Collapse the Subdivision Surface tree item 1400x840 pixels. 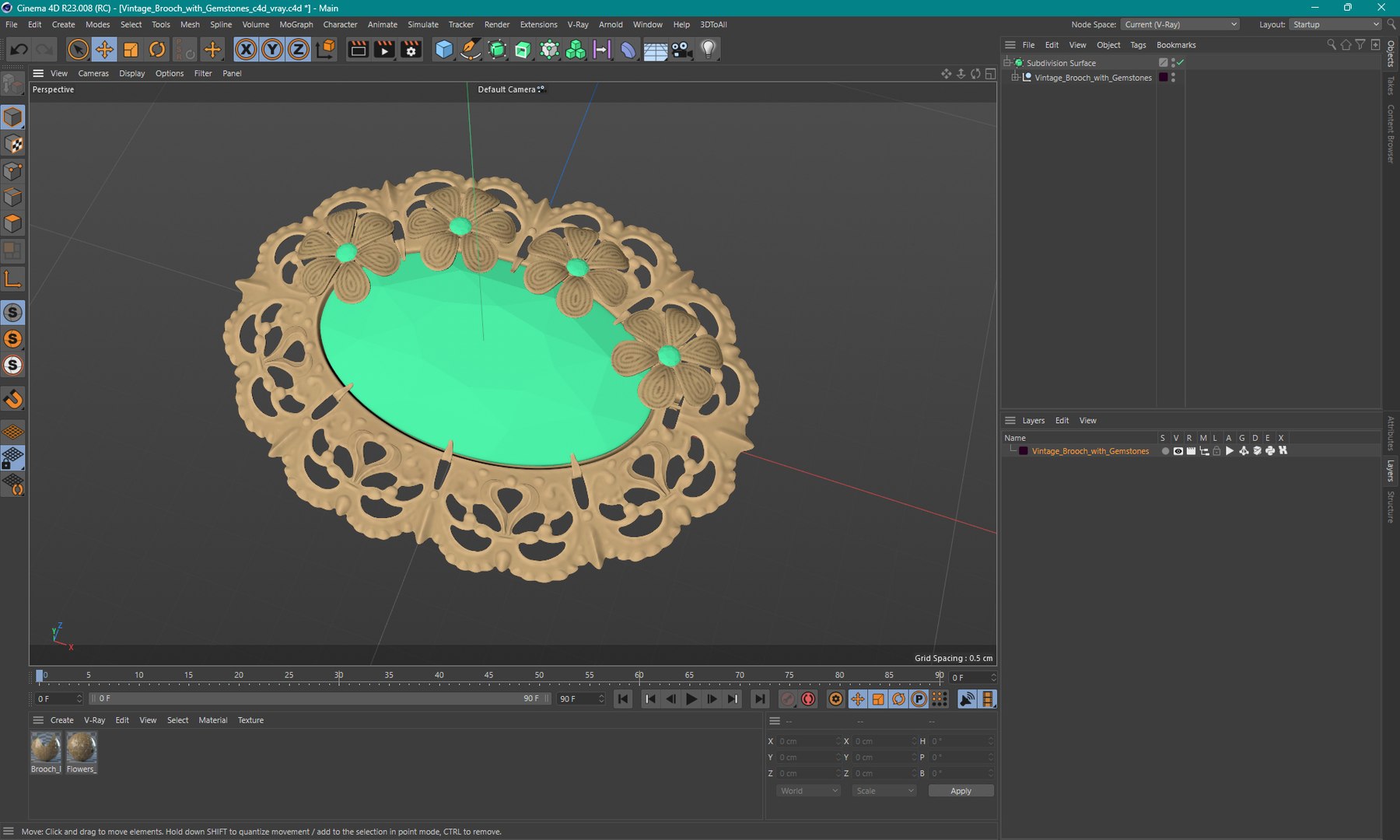coord(1007,62)
